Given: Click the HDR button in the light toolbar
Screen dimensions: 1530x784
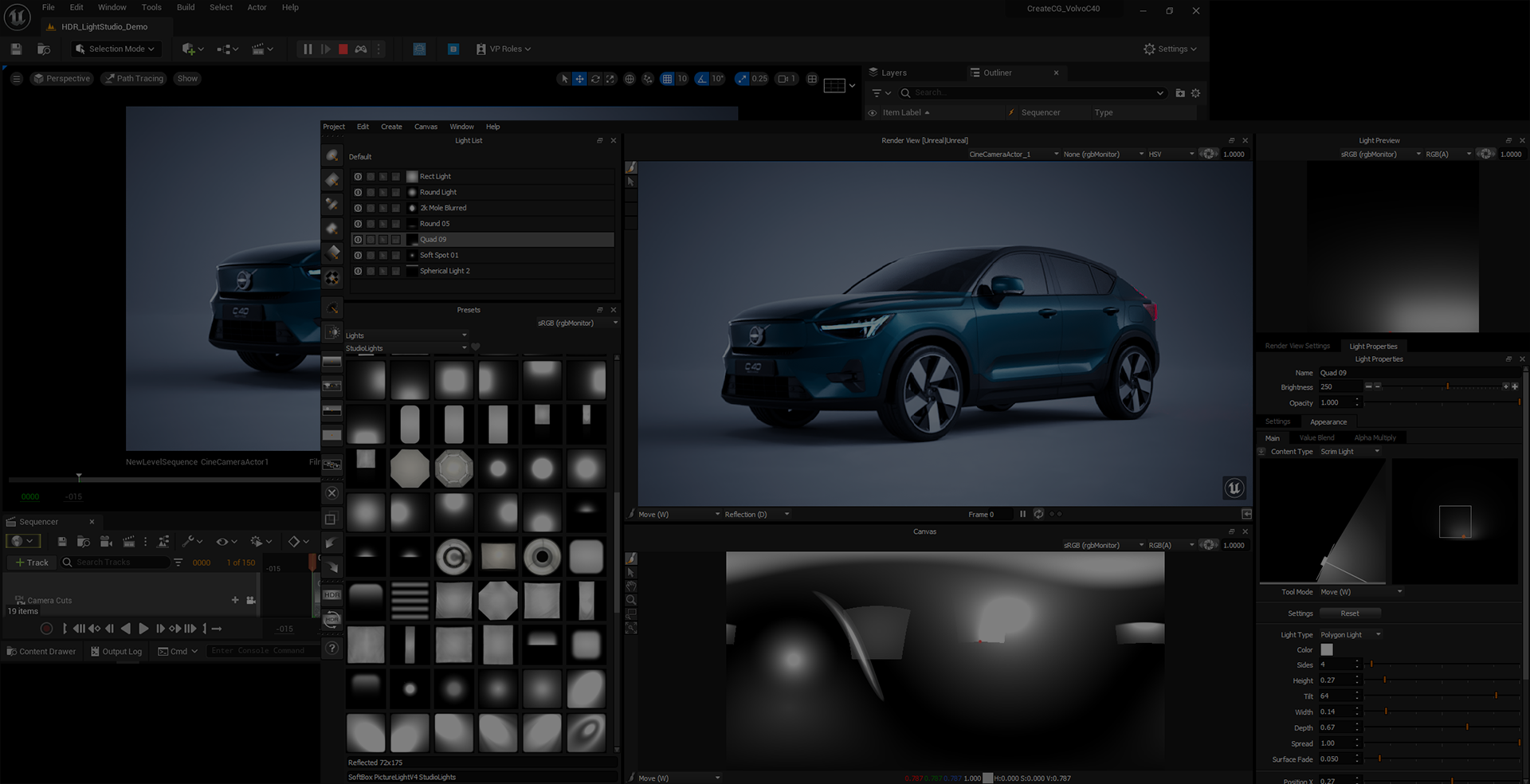Looking at the screenshot, I should (332, 595).
